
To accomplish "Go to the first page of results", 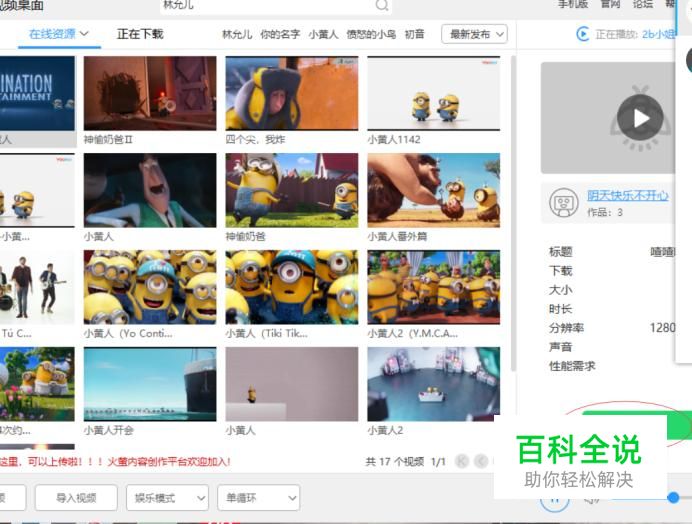I will [462, 461].
